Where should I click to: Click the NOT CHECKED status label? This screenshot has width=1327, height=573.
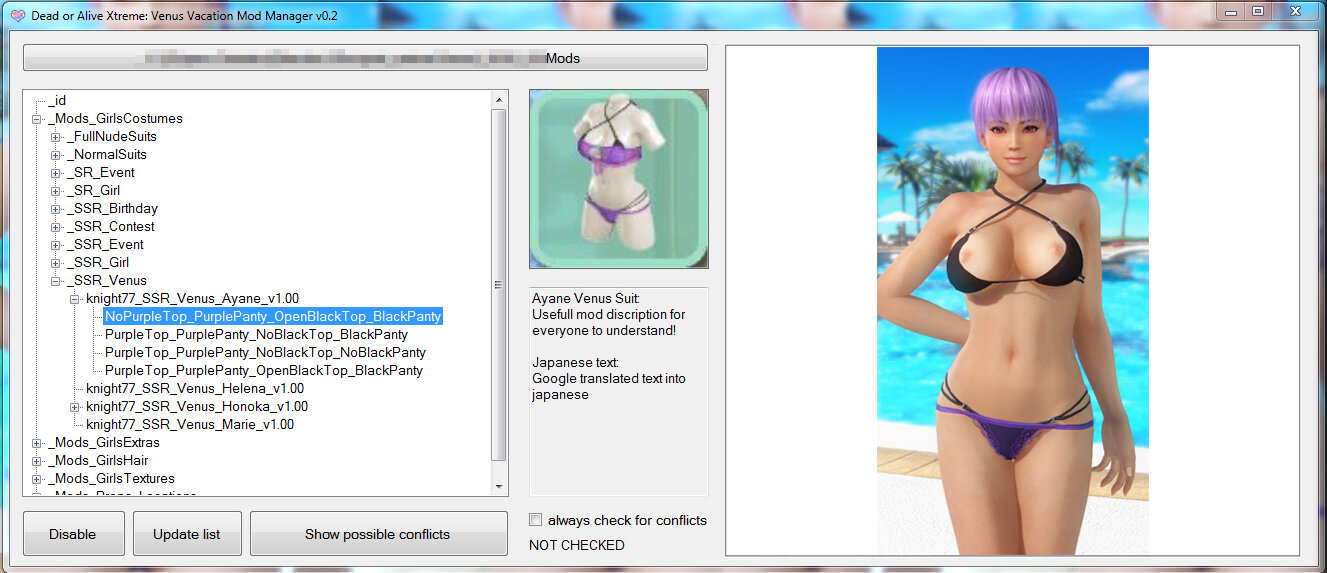pos(577,545)
